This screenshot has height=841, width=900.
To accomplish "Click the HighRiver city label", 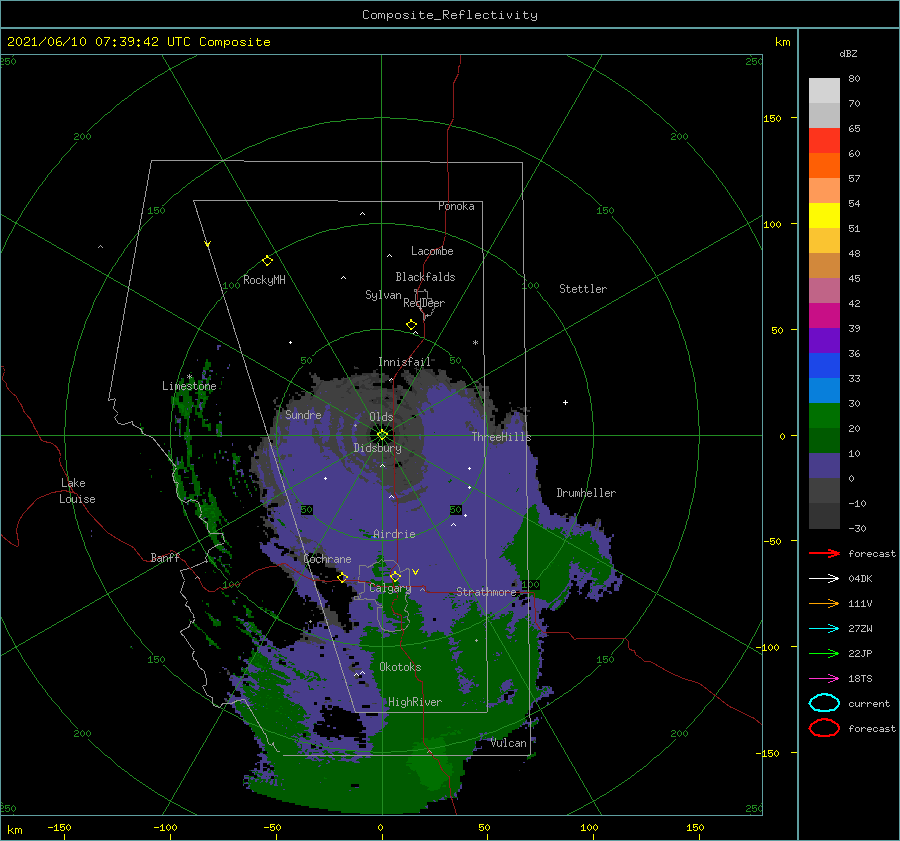I will coord(414,702).
